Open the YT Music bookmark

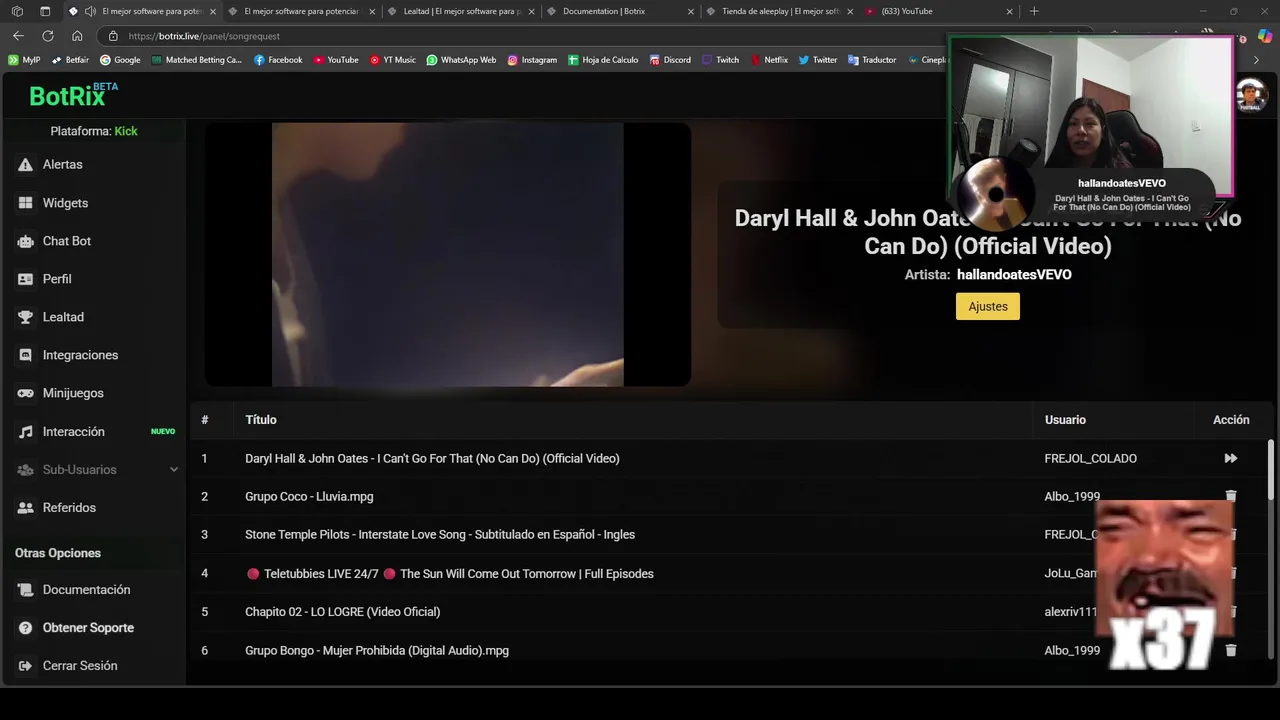click(x=393, y=60)
